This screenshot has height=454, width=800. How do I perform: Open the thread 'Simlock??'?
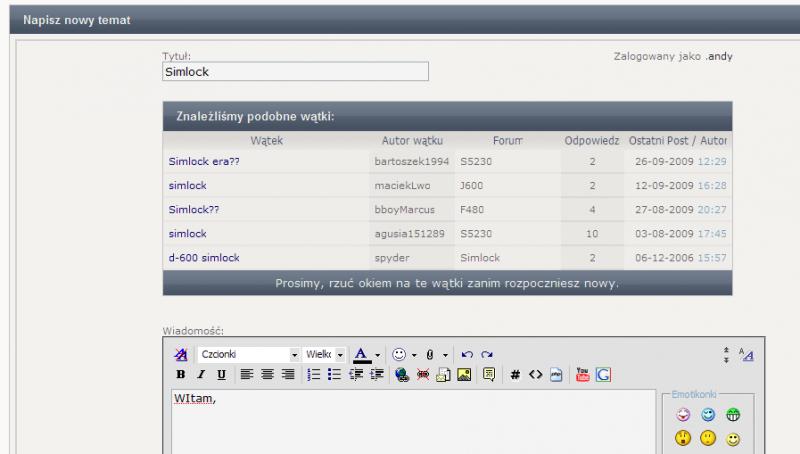point(194,209)
